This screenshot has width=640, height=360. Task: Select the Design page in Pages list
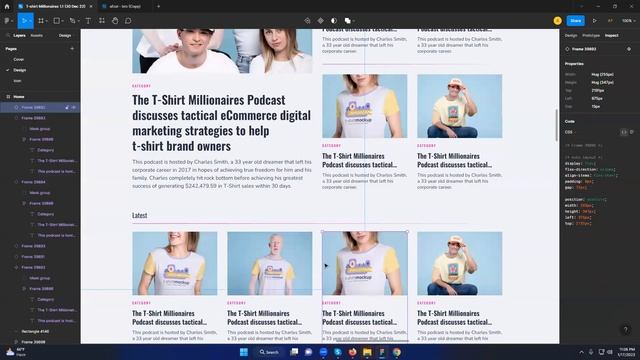(x=20, y=70)
